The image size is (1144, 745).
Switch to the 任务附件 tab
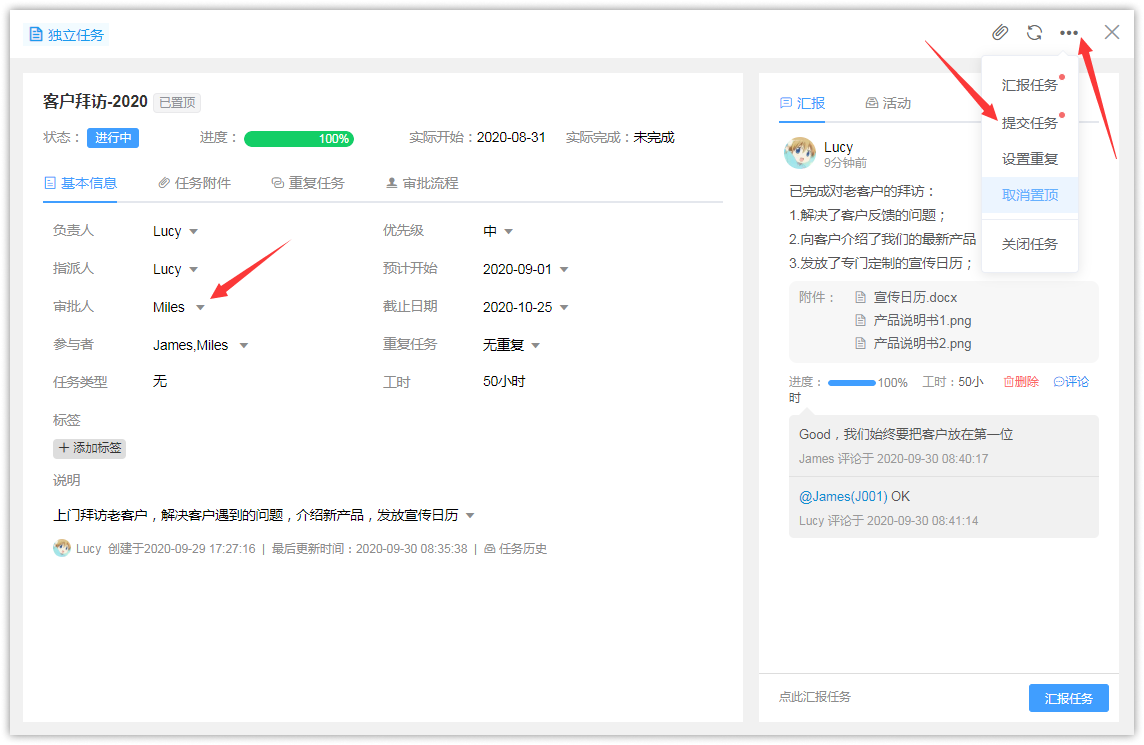[195, 183]
